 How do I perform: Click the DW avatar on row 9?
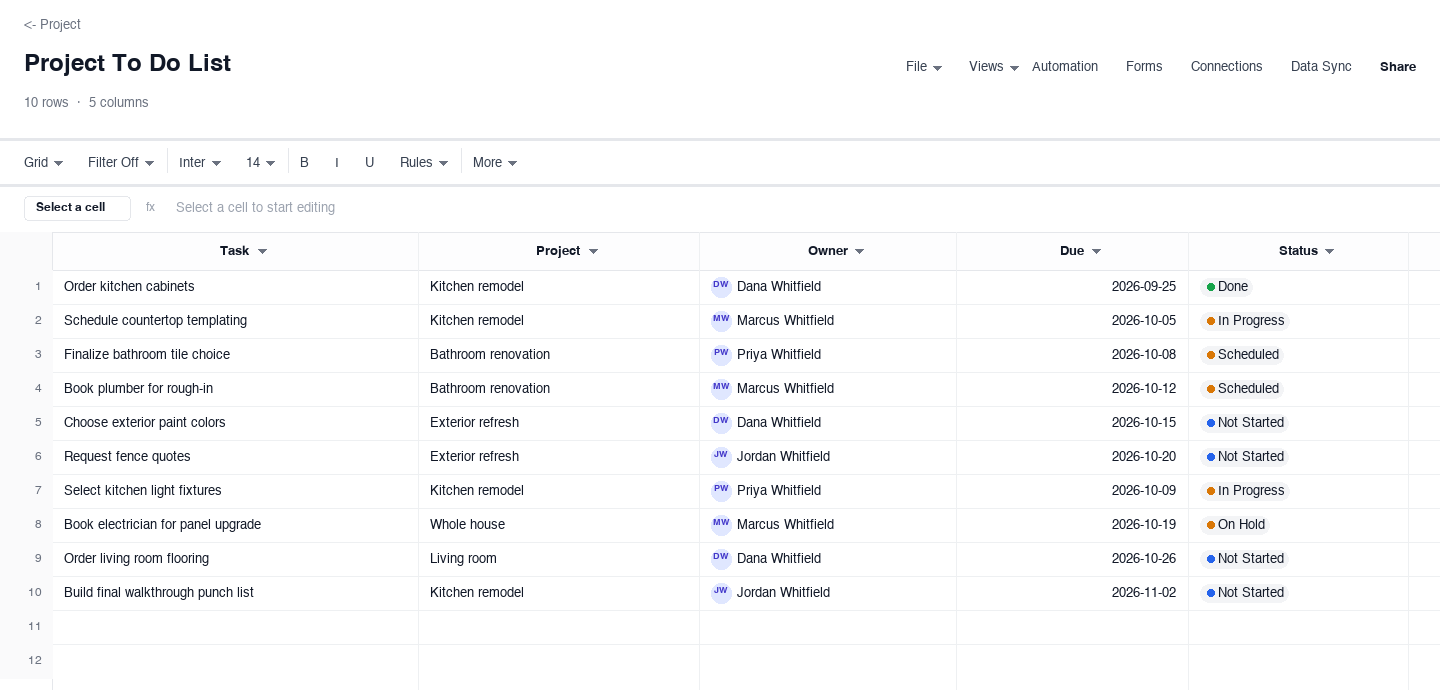[721, 559]
